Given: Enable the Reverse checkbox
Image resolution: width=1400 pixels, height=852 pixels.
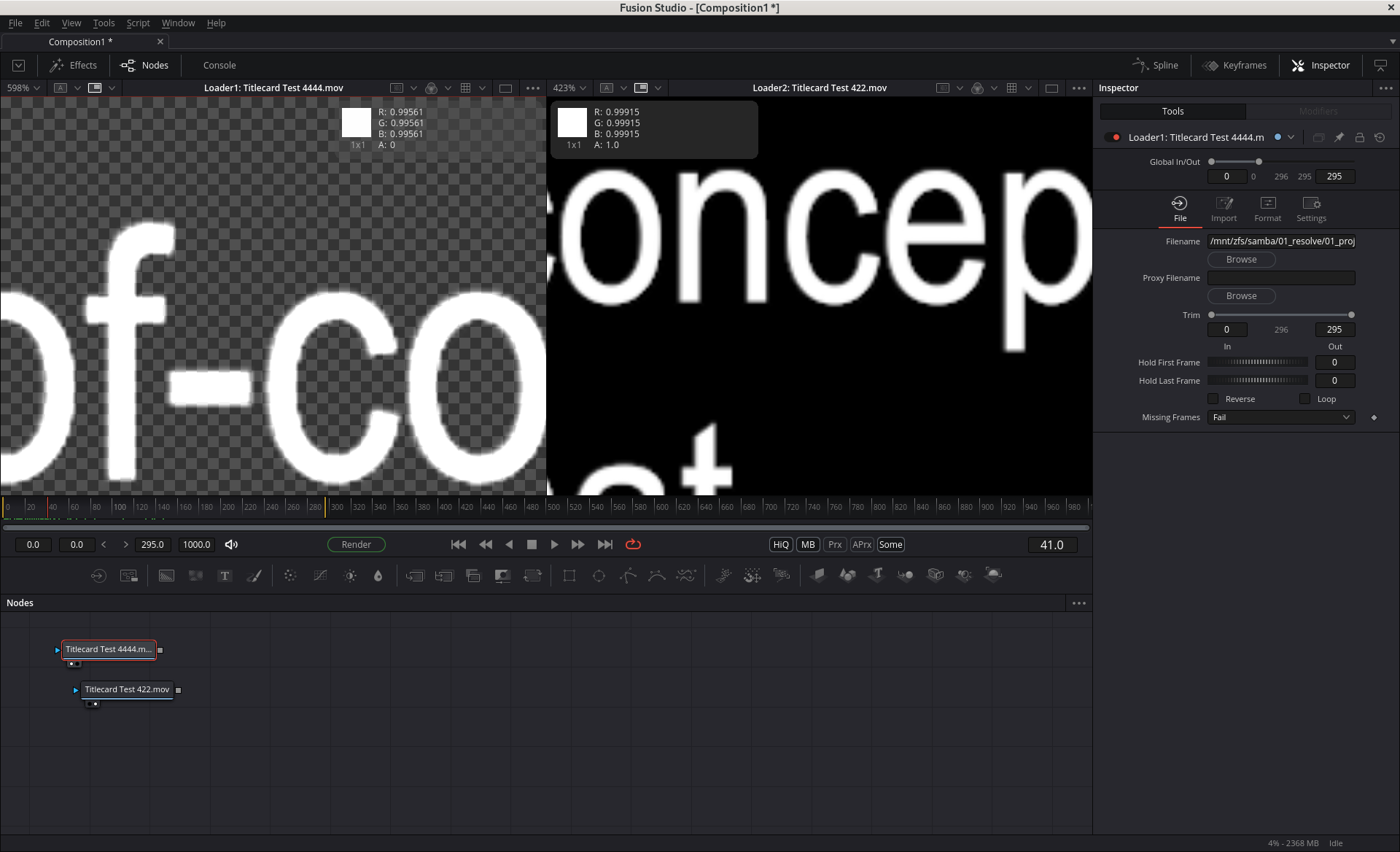Looking at the screenshot, I should pos(1213,399).
